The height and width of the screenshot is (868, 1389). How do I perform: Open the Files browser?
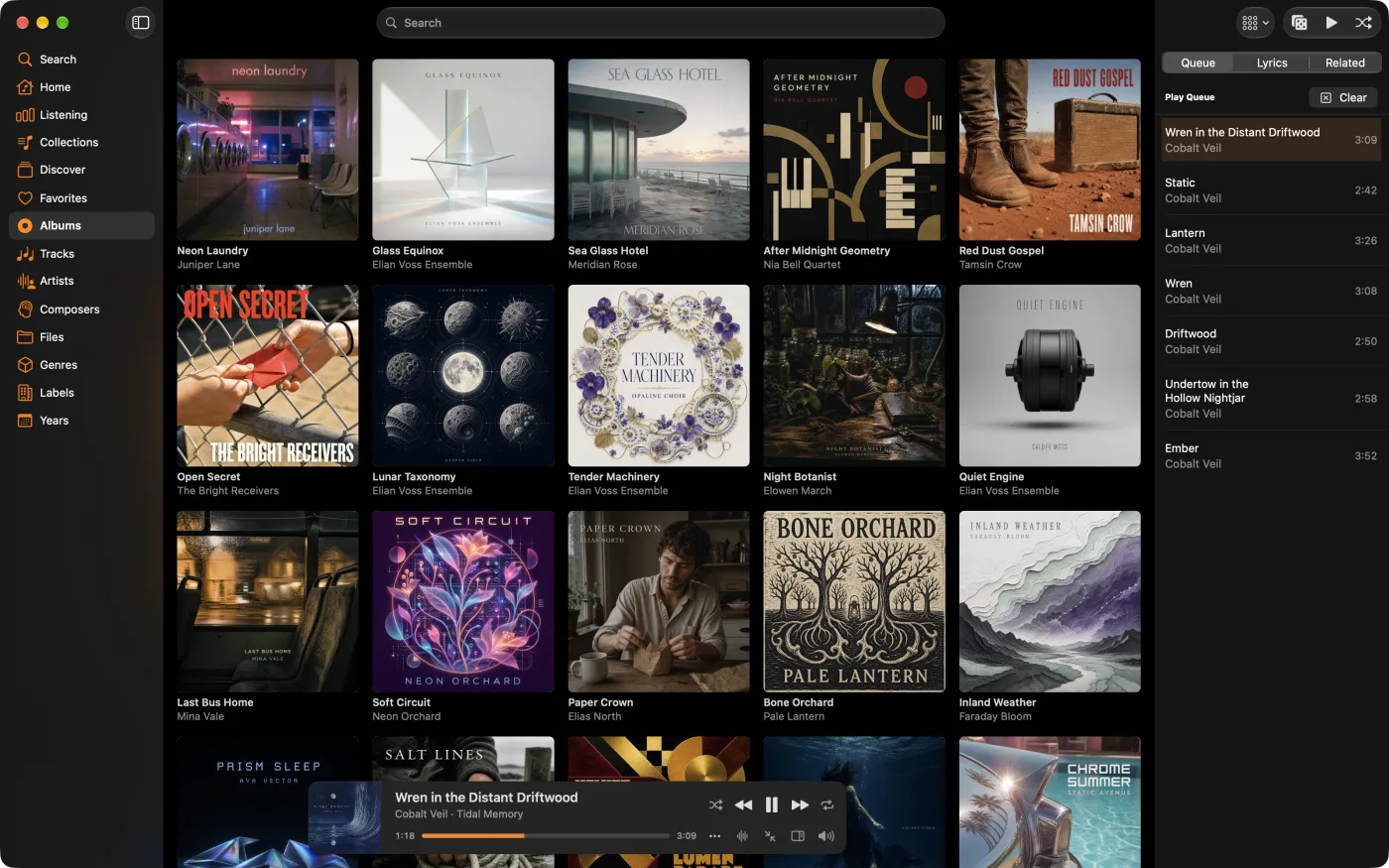81,337
